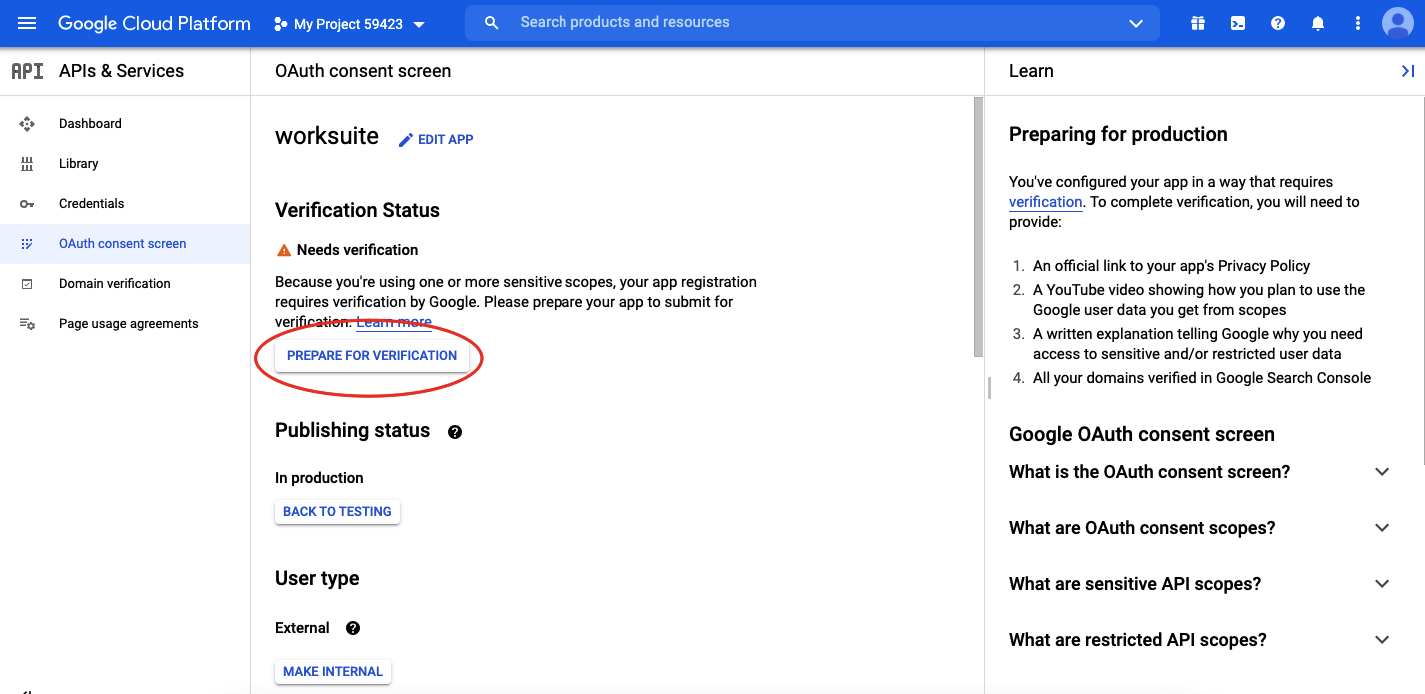View notifications bell icon
Image resolution: width=1425 pixels, height=694 pixels.
(x=1318, y=23)
